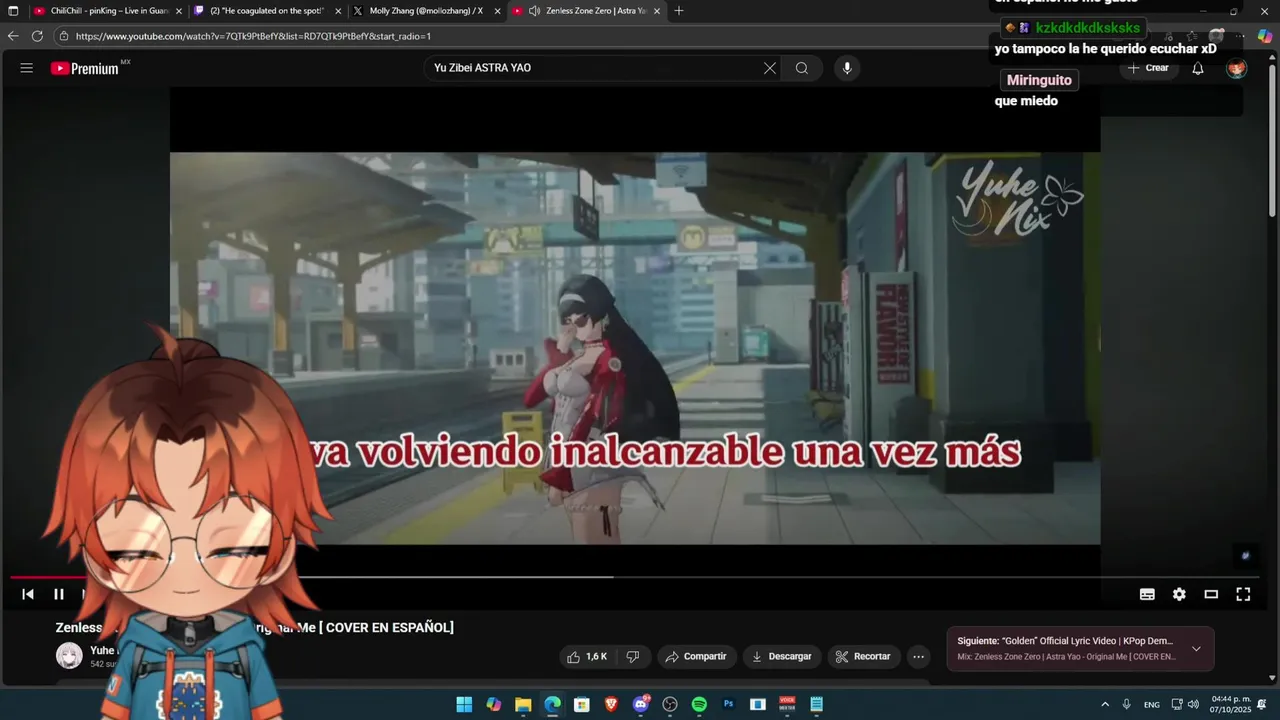Open Voicemeeter from the taskbar
The image size is (1280, 720).
coord(787,704)
